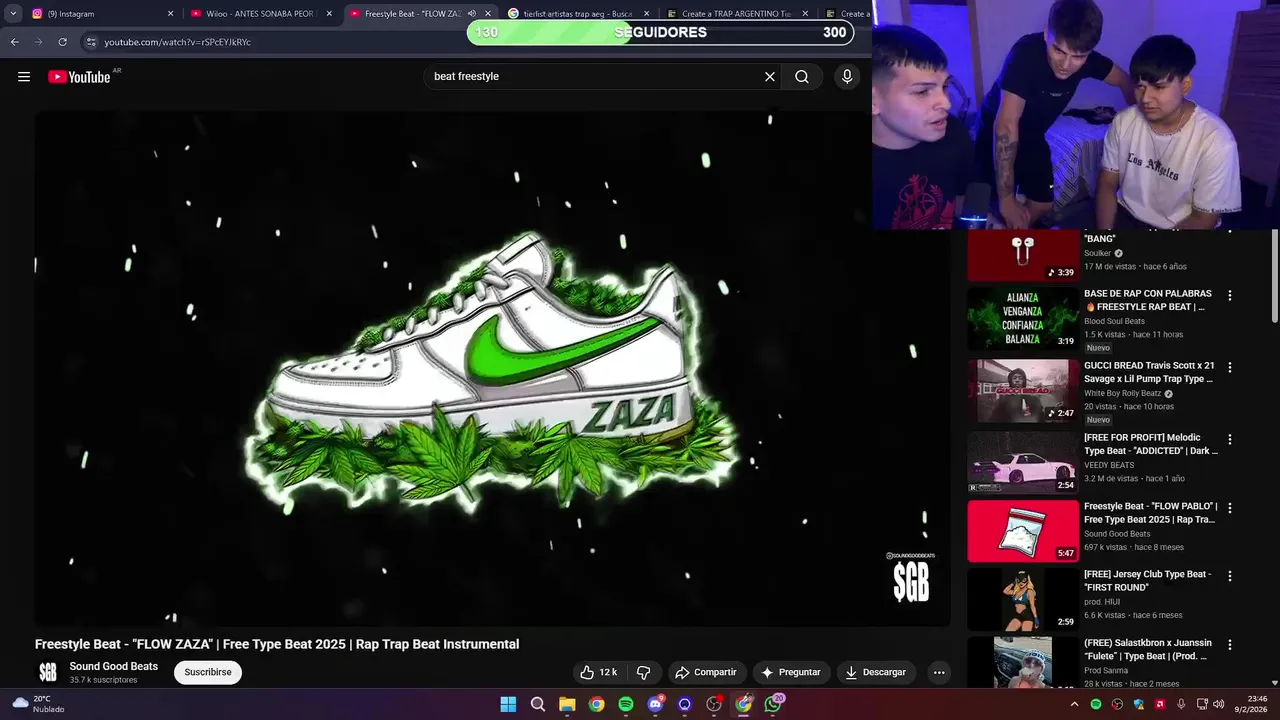This screenshot has height=720, width=1280.
Task: Switch to tierlist artistas trap tab
Action: (x=580, y=14)
